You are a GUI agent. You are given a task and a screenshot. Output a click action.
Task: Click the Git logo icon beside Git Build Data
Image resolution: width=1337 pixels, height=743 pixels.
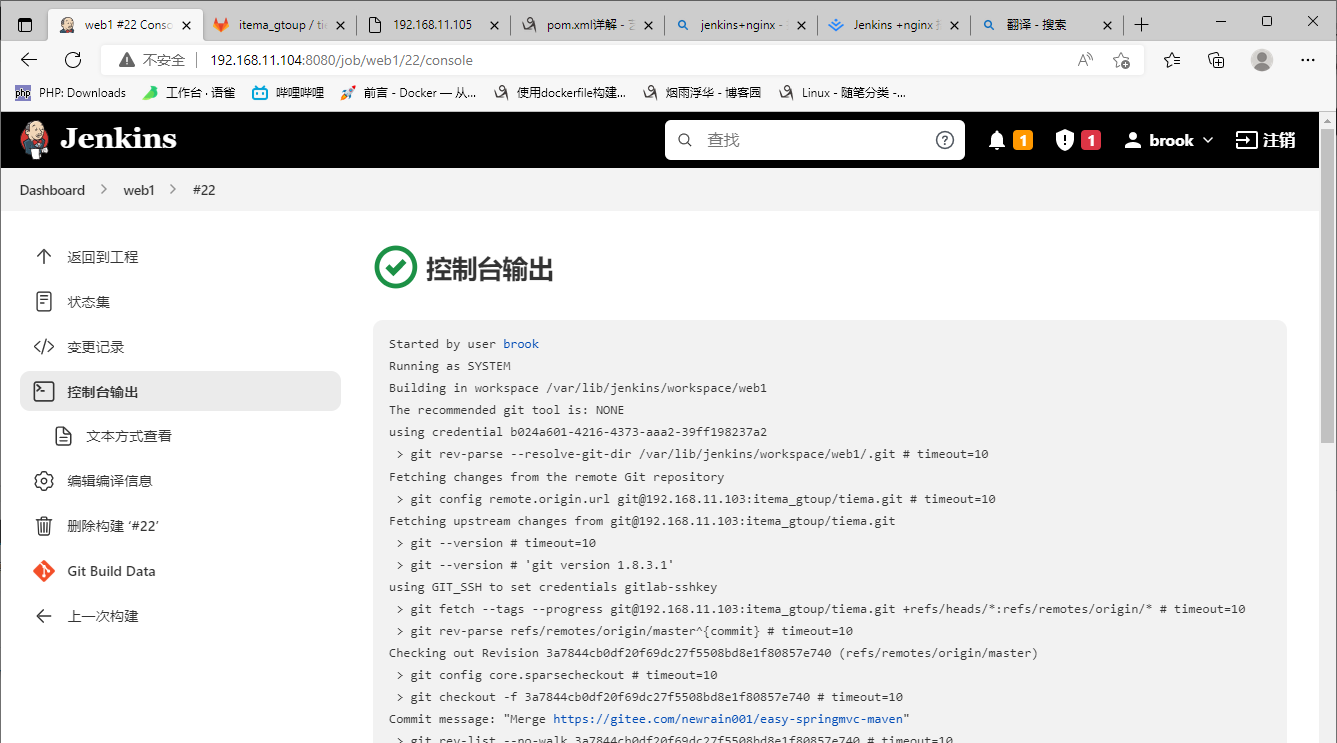pyautogui.click(x=44, y=571)
